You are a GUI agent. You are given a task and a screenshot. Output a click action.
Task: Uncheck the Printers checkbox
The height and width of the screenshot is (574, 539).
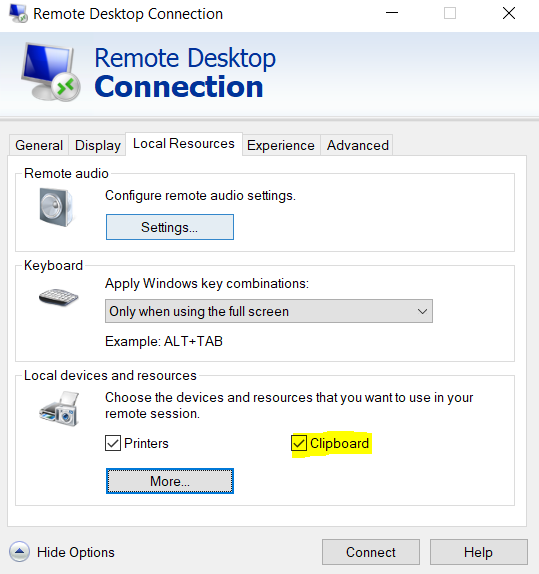(113, 443)
